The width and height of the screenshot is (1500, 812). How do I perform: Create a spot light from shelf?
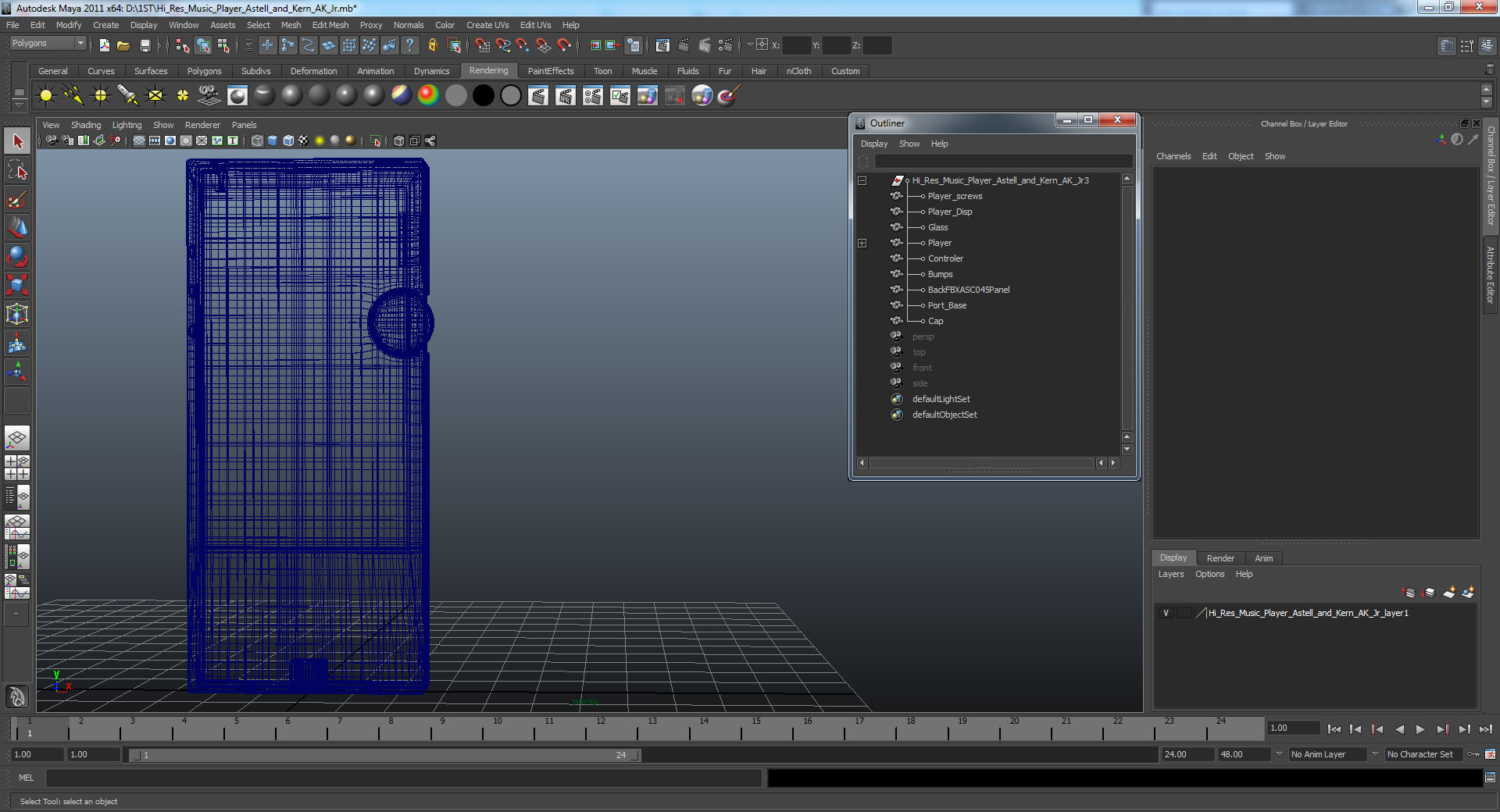[x=128, y=95]
